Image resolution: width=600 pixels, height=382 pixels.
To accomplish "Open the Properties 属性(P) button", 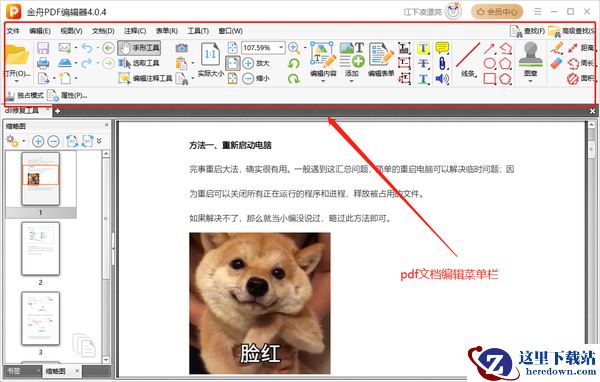I will (67, 95).
